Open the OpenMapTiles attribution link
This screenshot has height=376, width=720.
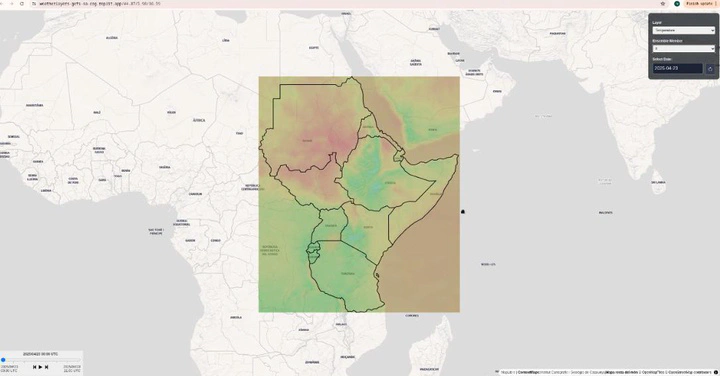pyautogui.click(x=652, y=372)
